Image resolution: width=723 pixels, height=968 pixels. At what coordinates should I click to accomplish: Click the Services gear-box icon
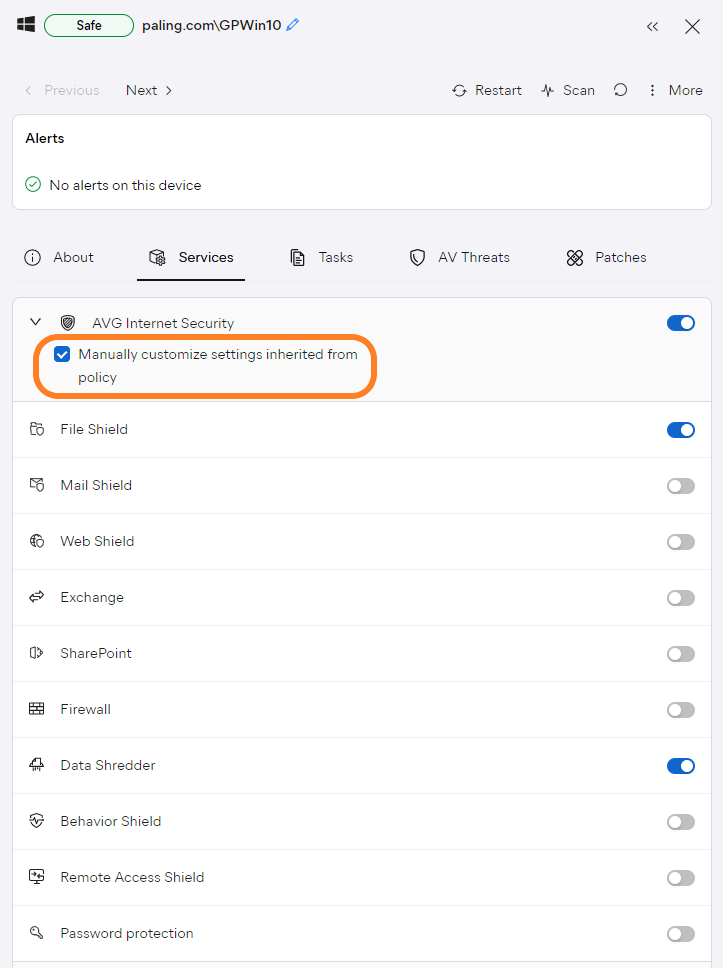click(157, 257)
